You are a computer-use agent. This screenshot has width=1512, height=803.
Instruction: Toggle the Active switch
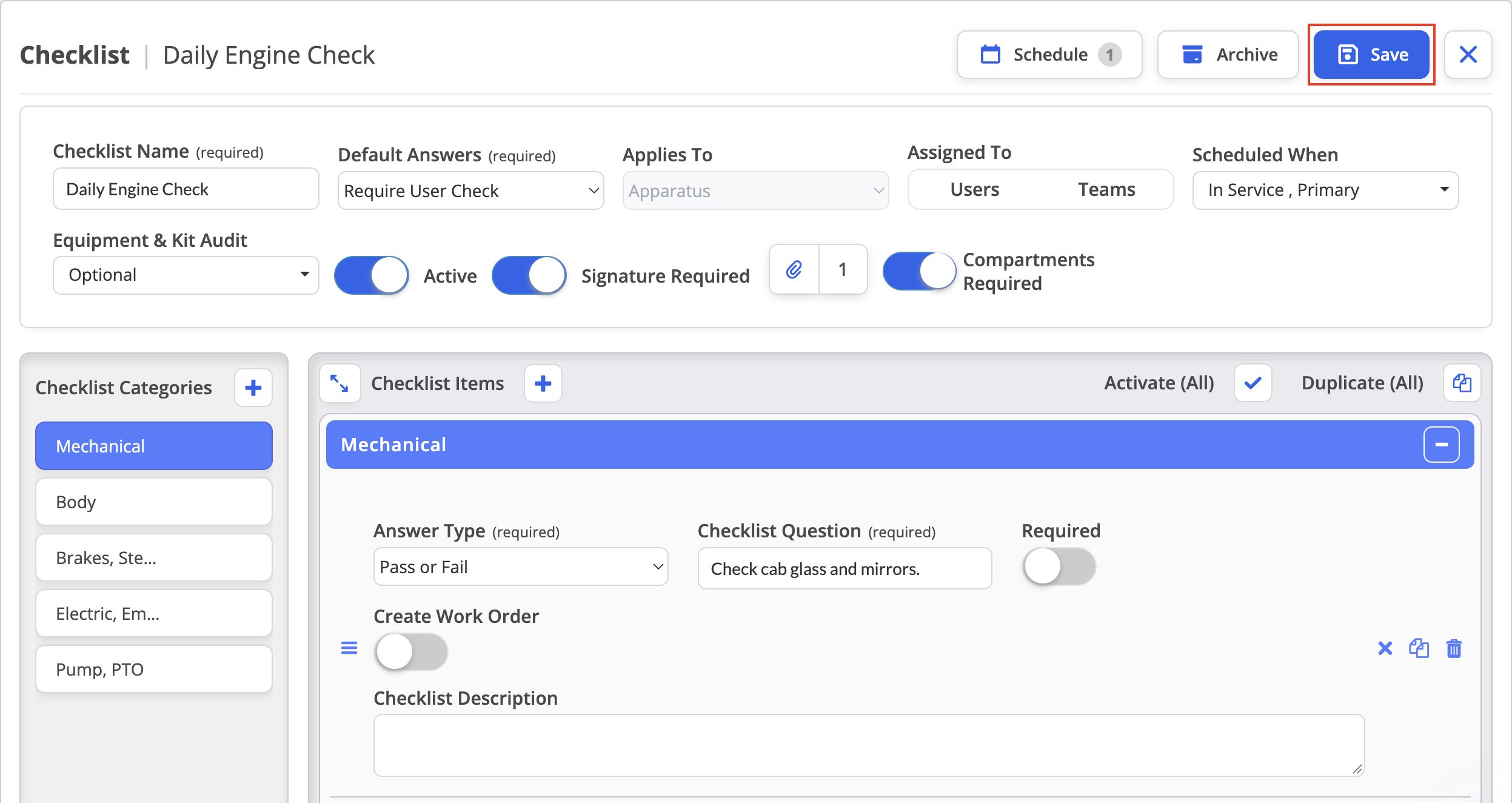372,275
